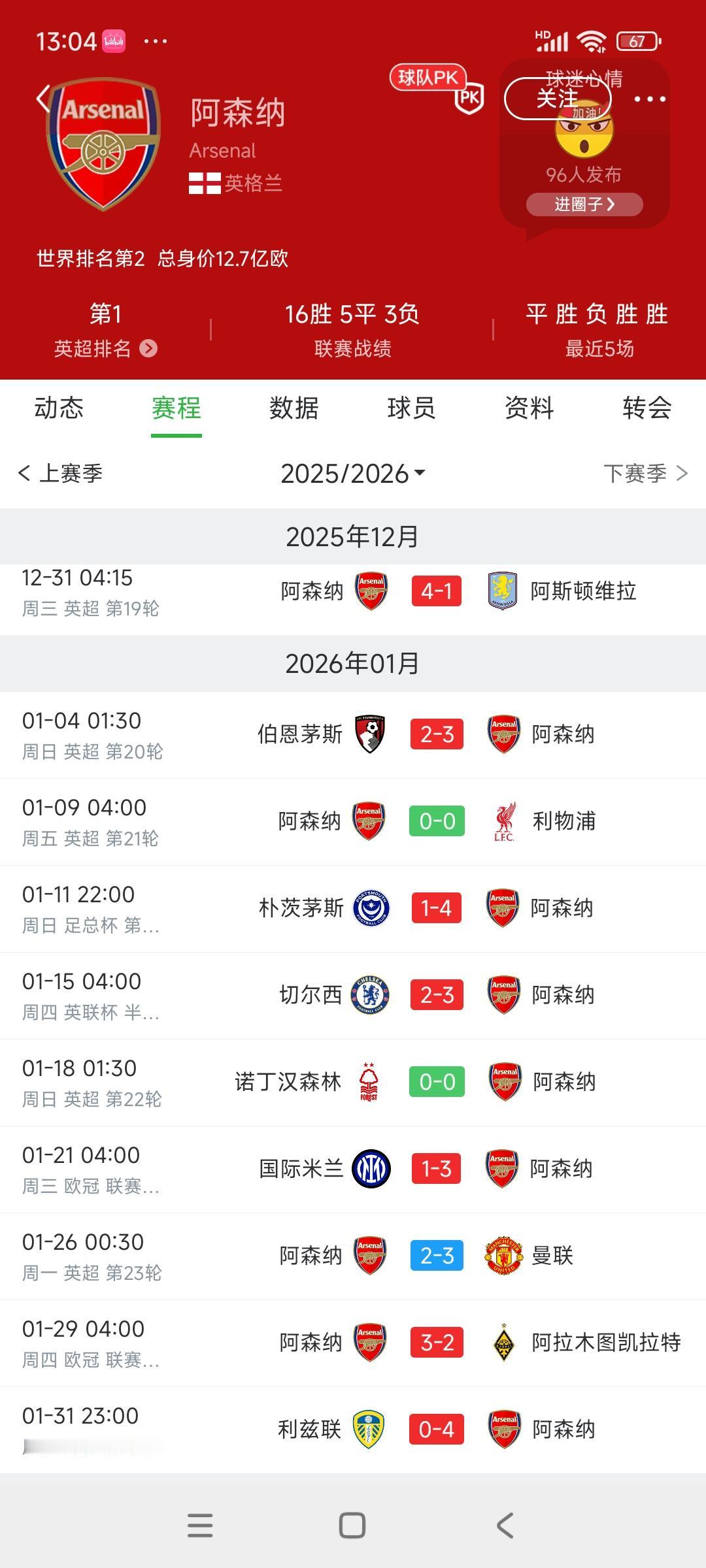The width and height of the screenshot is (706, 1568).
Task: Expand the 英超排名 league ranking arrow
Action: pos(148,348)
